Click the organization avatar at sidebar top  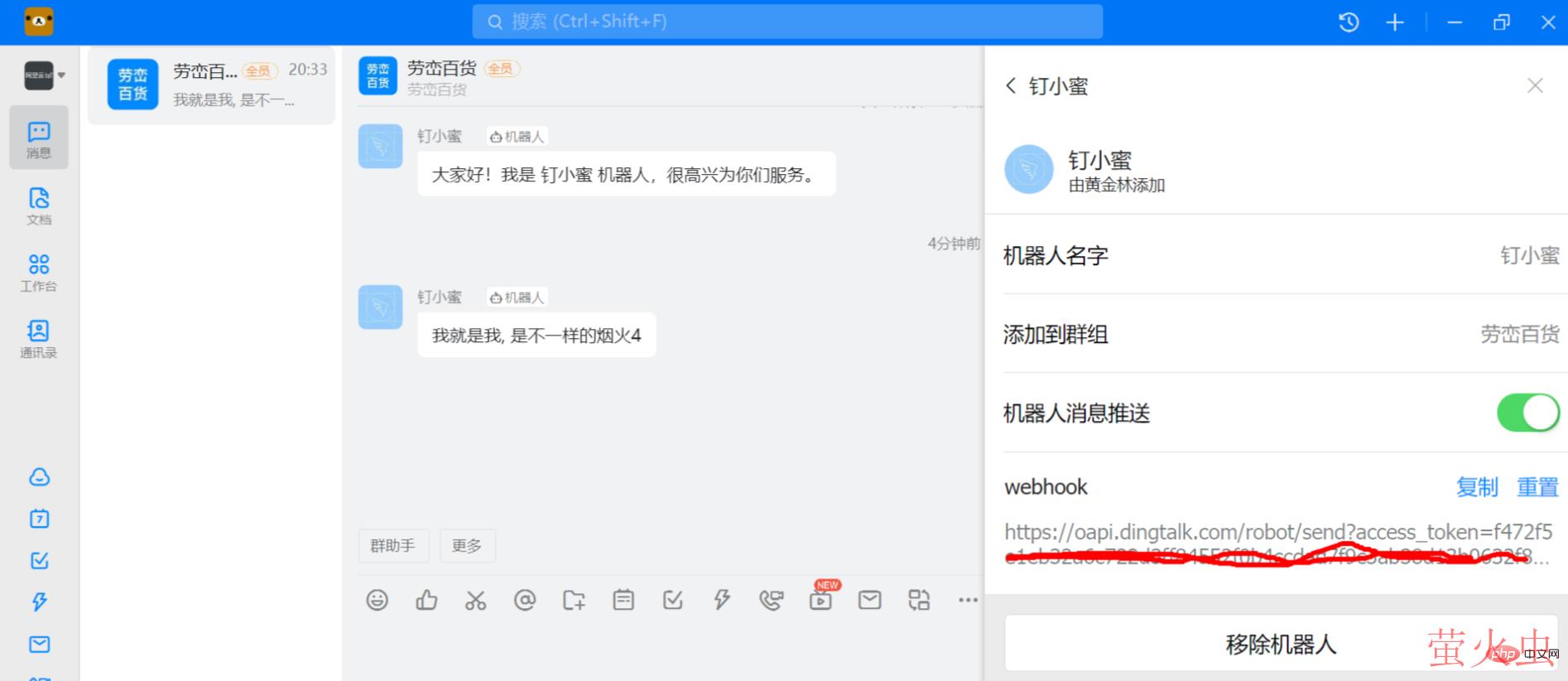coord(38,75)
